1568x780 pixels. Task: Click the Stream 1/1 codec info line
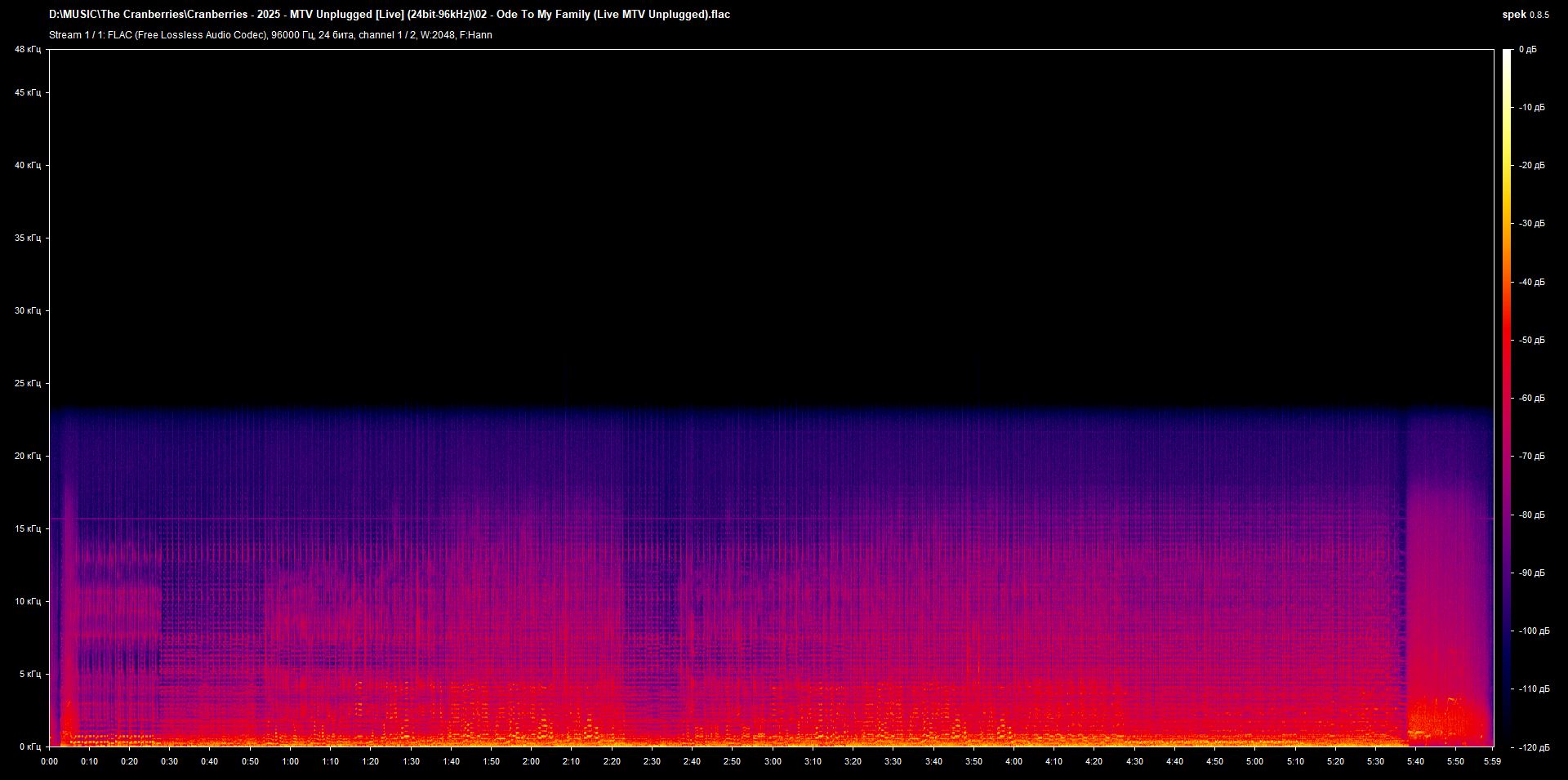coord(269,35)
